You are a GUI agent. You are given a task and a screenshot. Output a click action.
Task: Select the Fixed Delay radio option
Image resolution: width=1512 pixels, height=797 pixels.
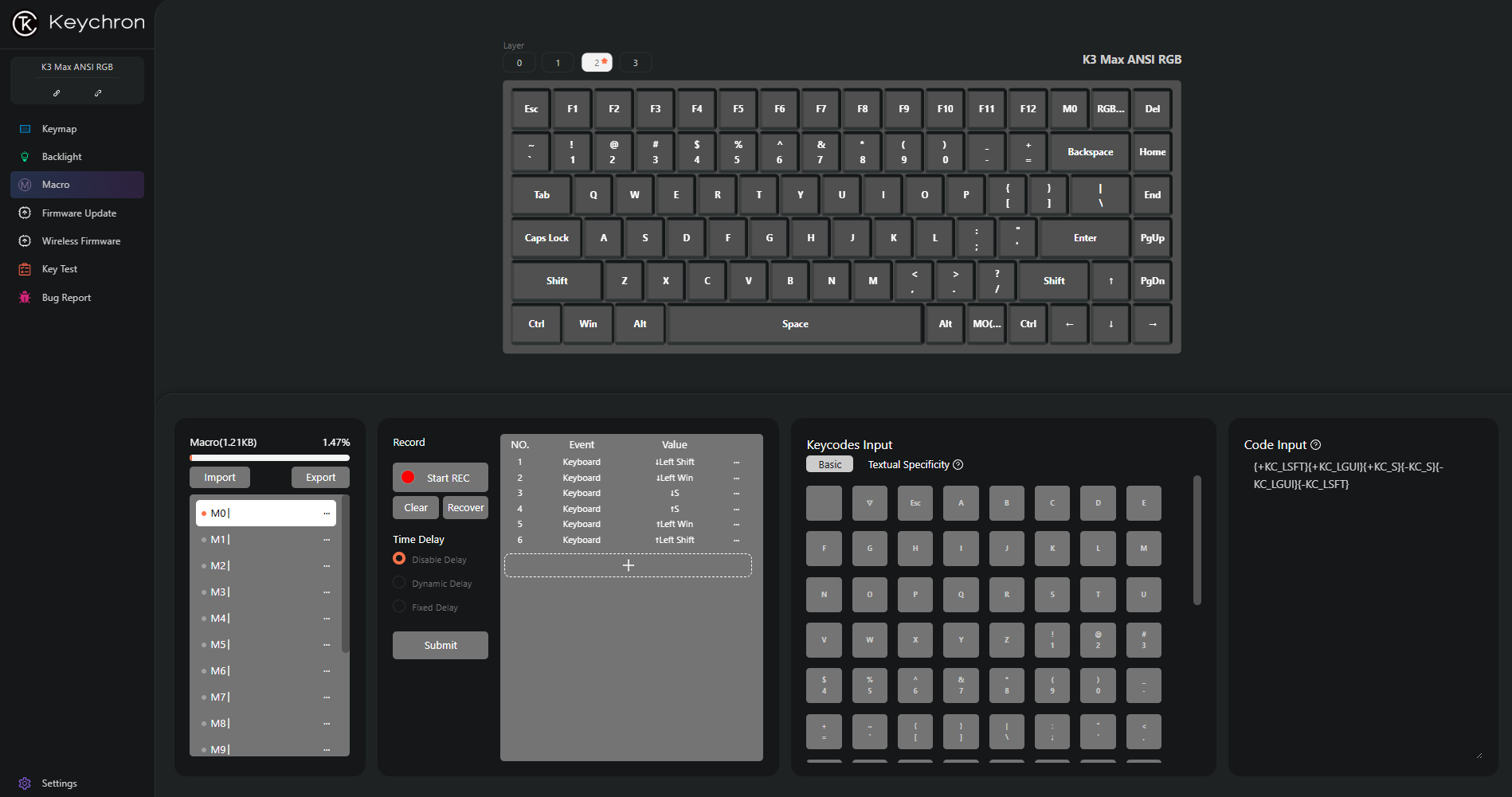coord(399,607)
